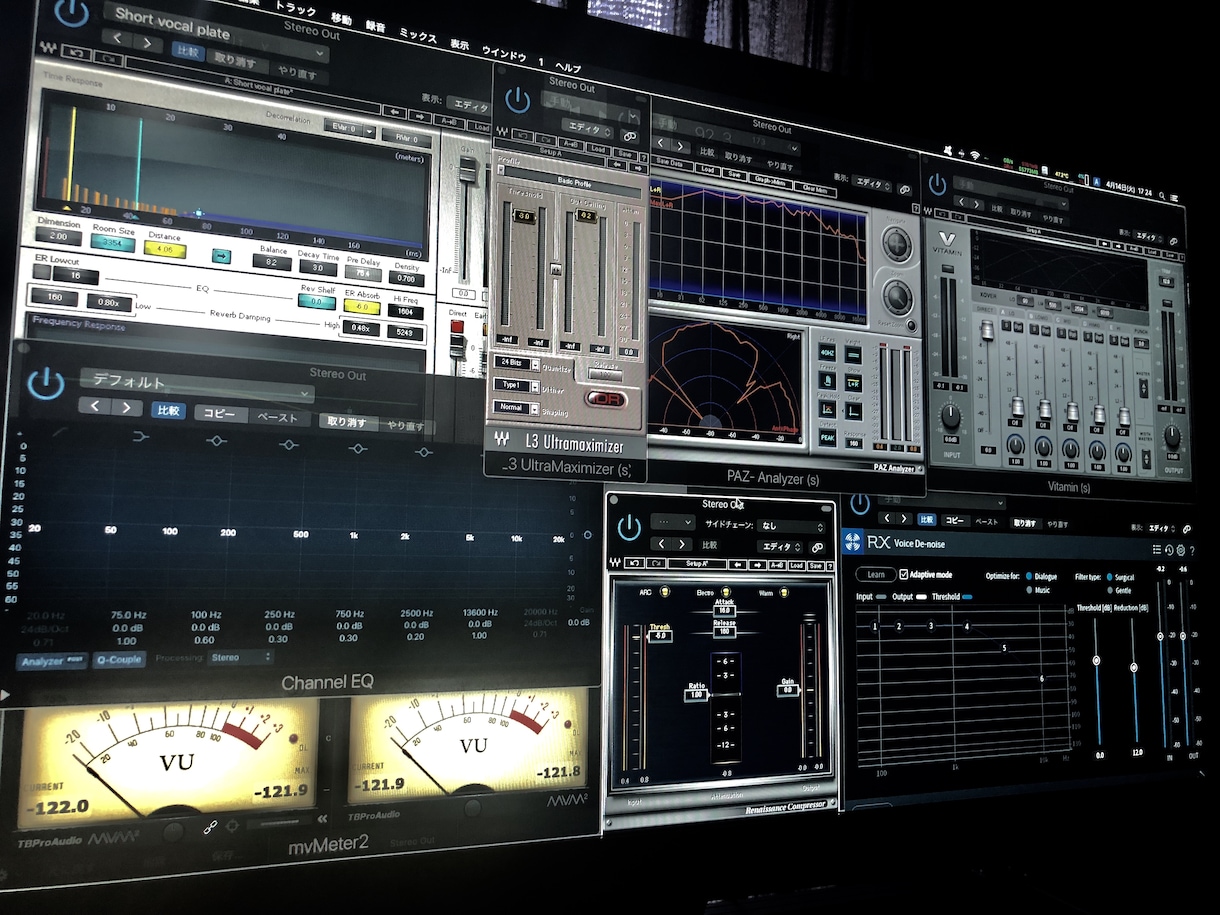Screen dimensions: 1220x915
Task: Choose Surgical filter type in RX
Action: click(x=1108, y=577)
